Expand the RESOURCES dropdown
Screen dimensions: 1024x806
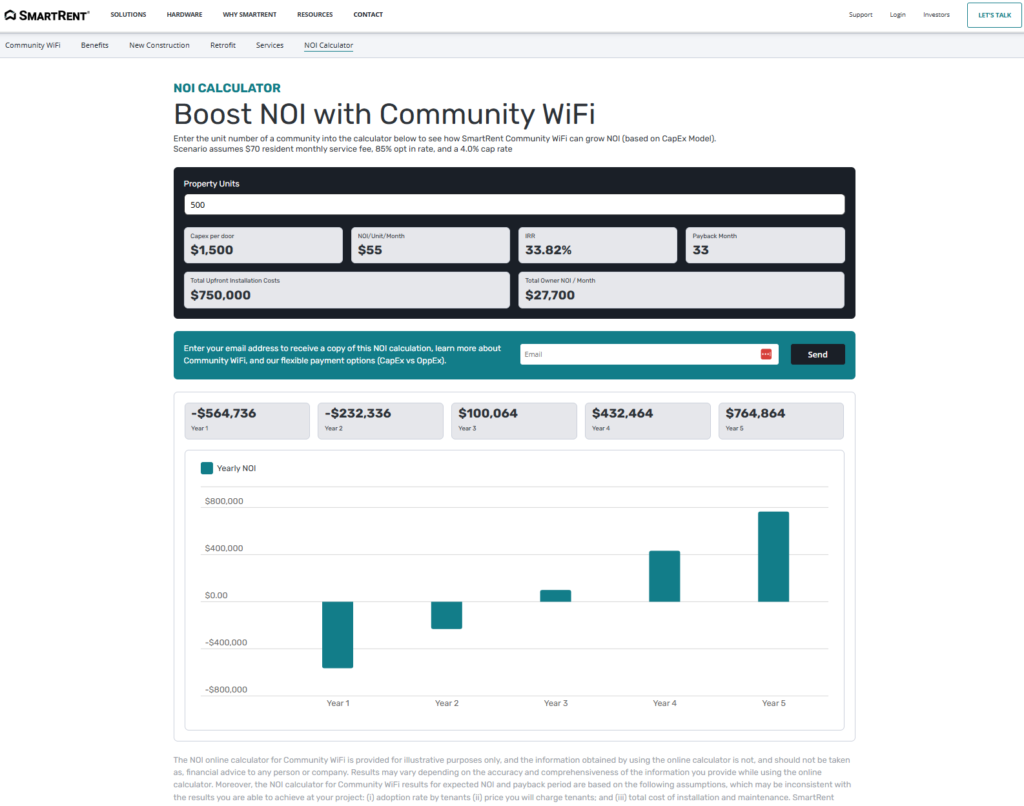(315, 14)
